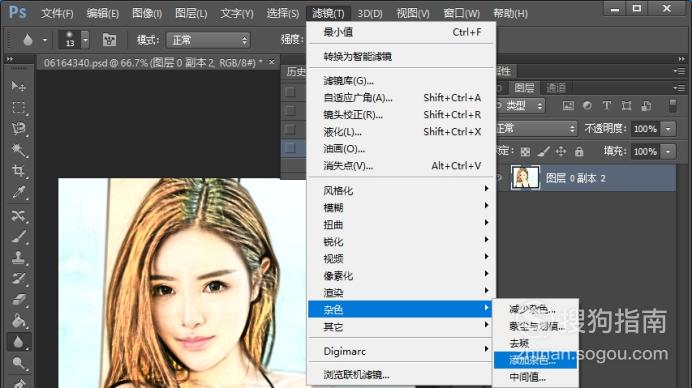Screen dimensions: 692x388
Task: Open the 图层(L) menu
Action: 191,13
